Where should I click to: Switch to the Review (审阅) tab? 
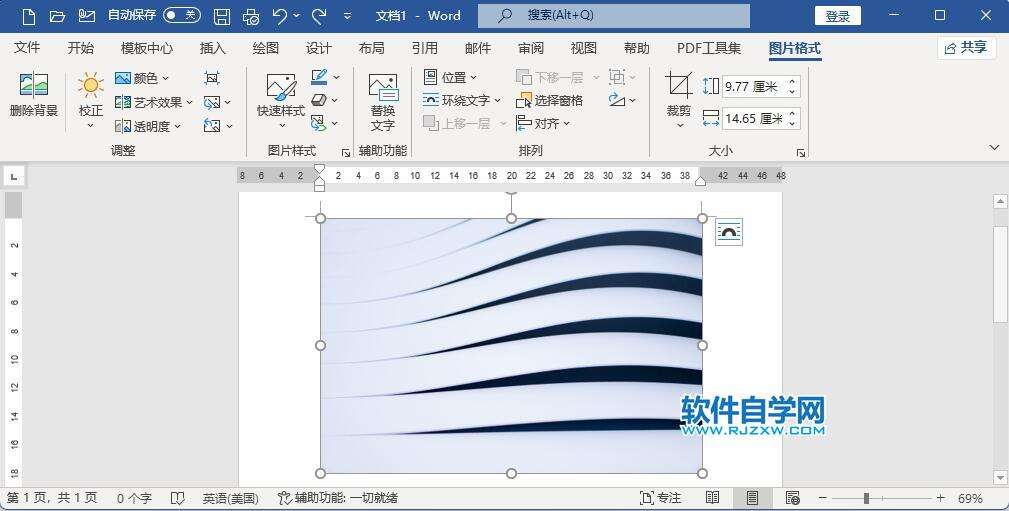[x=531, y=48]
